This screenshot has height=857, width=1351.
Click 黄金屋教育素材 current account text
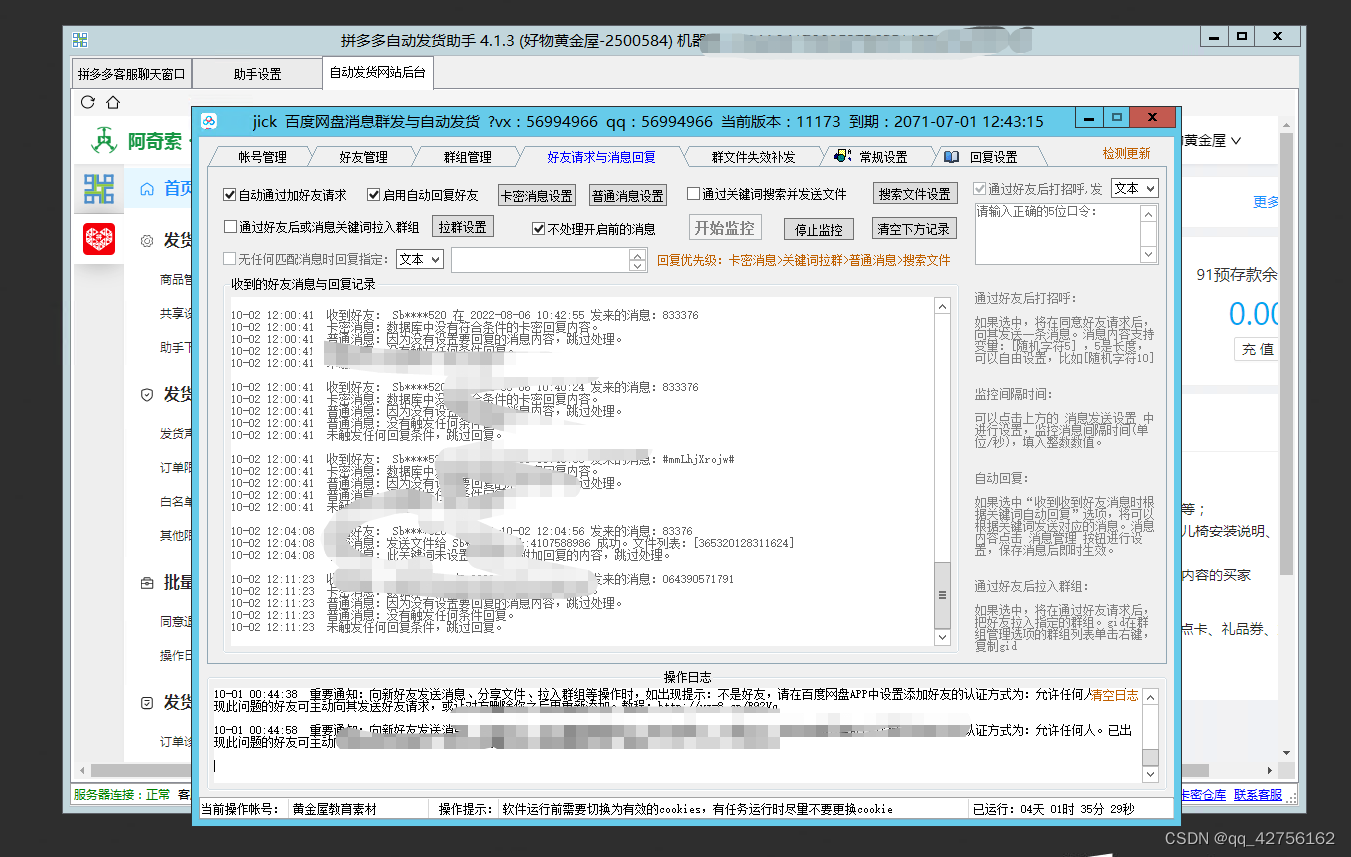[x=334, y=808]
